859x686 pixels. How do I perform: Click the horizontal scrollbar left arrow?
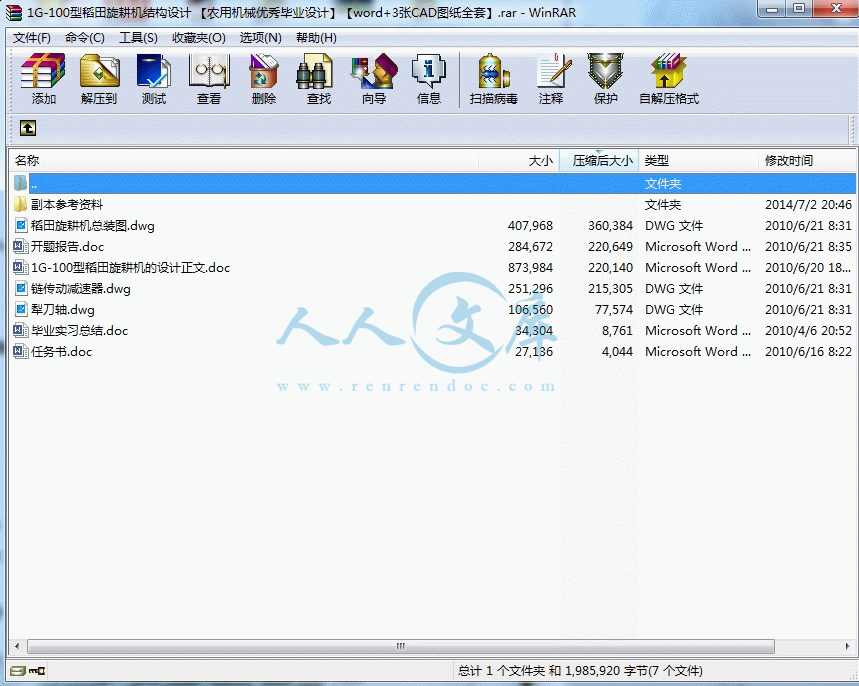point(17,647)
